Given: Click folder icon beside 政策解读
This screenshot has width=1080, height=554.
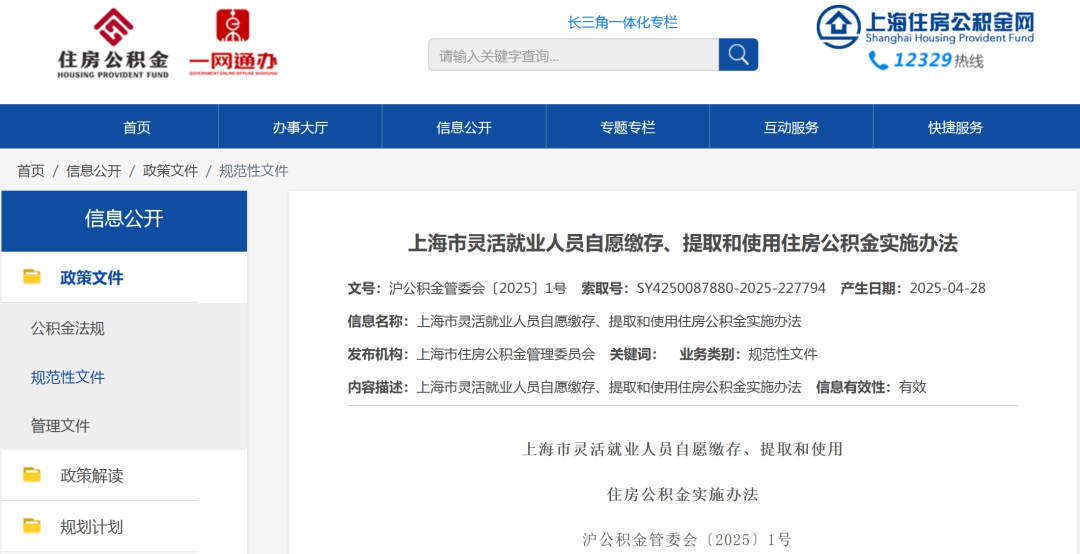Looking at the screenshot, I should coord(32,475).
